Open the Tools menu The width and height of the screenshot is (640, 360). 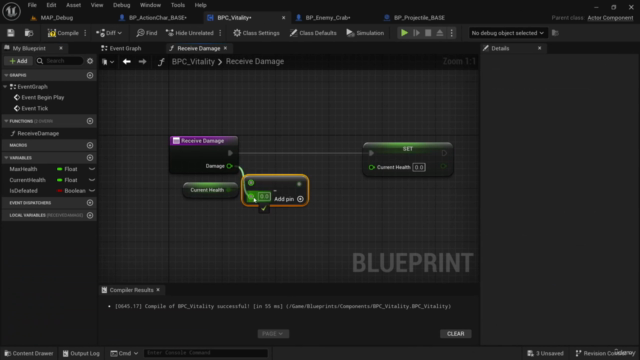[178, 5]
